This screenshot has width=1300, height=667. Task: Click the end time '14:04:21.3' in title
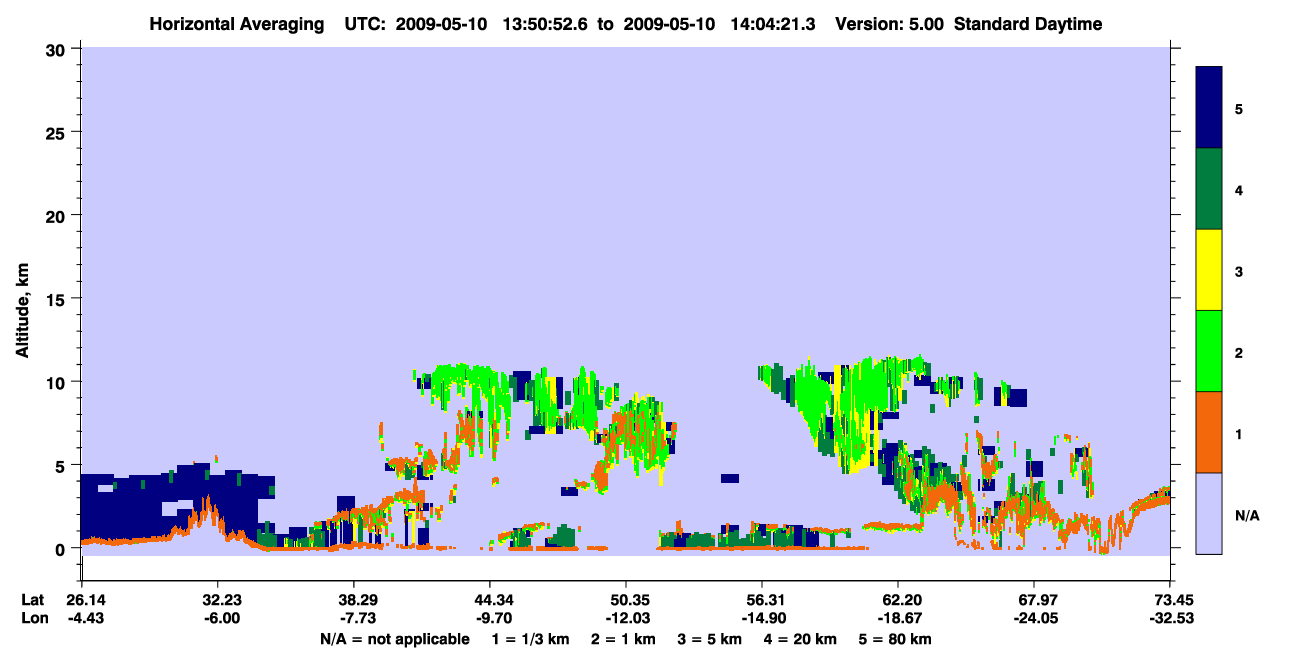tap(774, 24)
